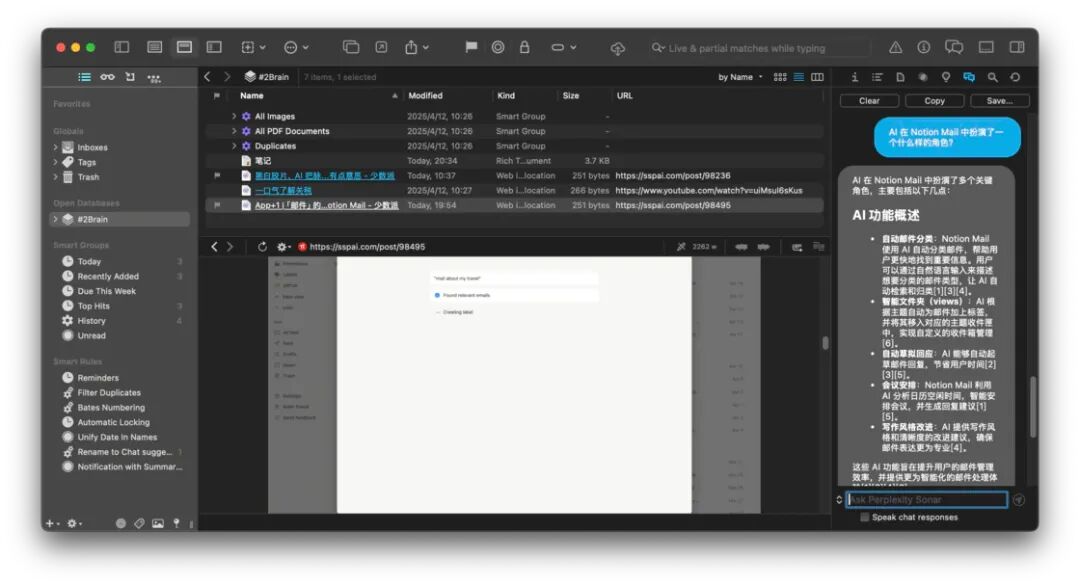Open the chat bubbles icon in the toolbar

(x=954, y=47)
